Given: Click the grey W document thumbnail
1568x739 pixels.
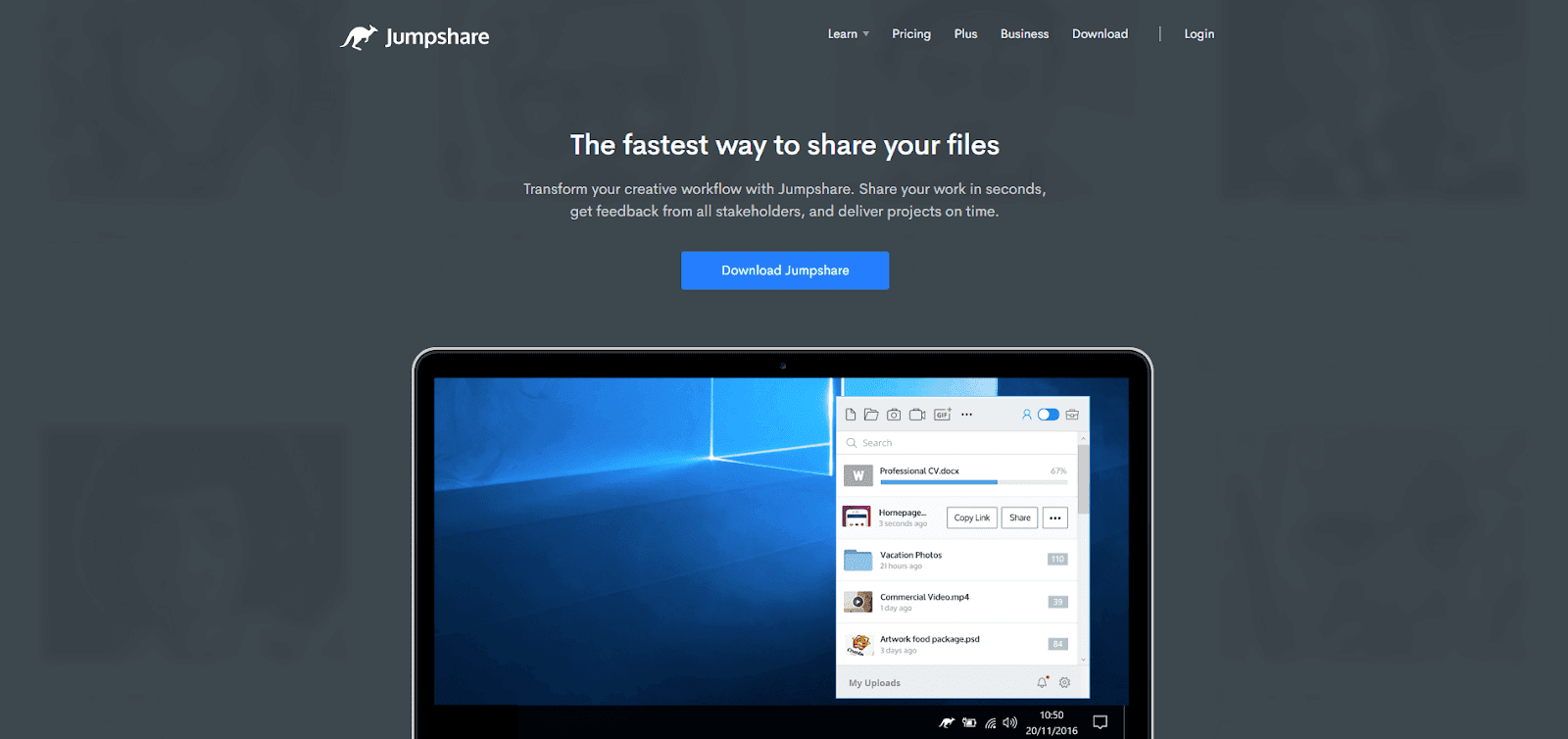Looking at the screenshot, I should [857, 475].
